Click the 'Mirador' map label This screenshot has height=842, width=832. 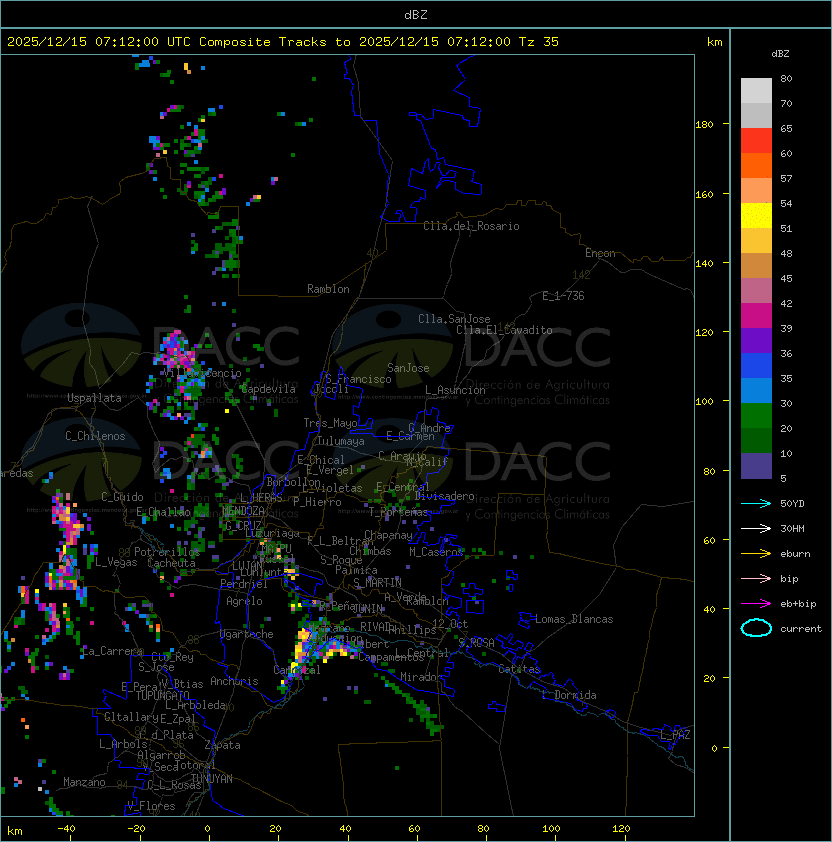tap(422, 677)
